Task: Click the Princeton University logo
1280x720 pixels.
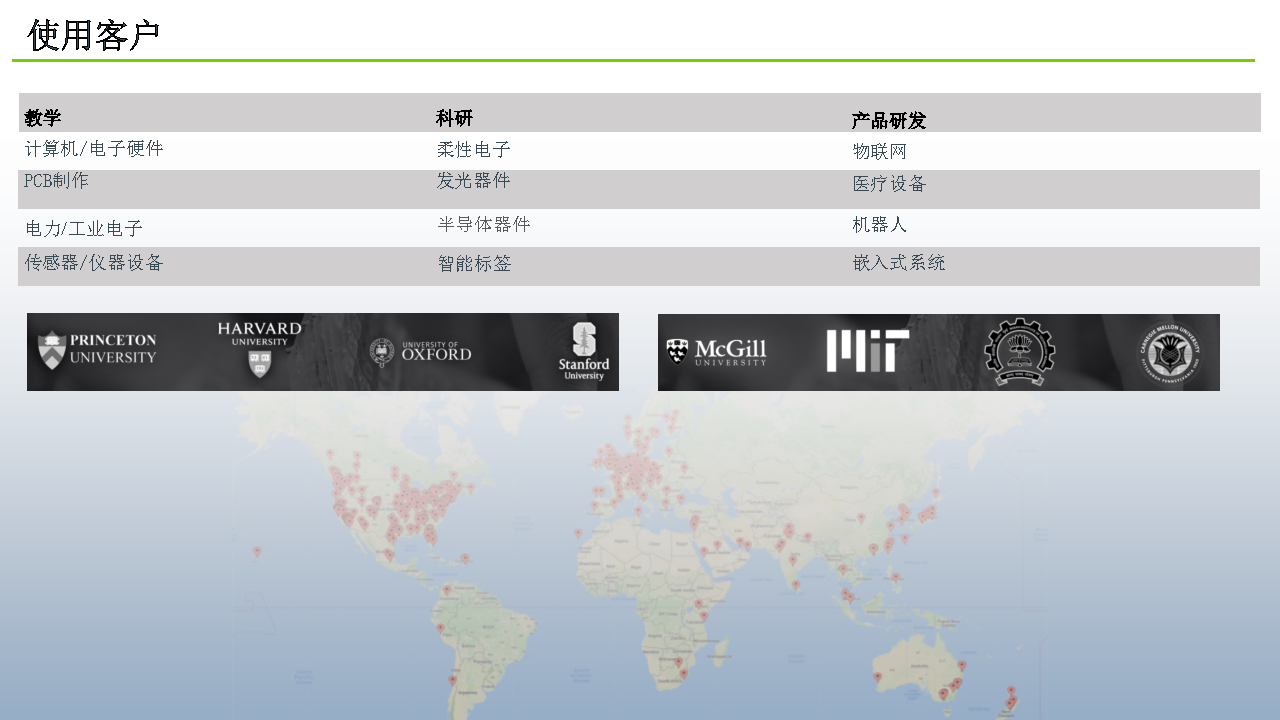Action: coord(97,350)
